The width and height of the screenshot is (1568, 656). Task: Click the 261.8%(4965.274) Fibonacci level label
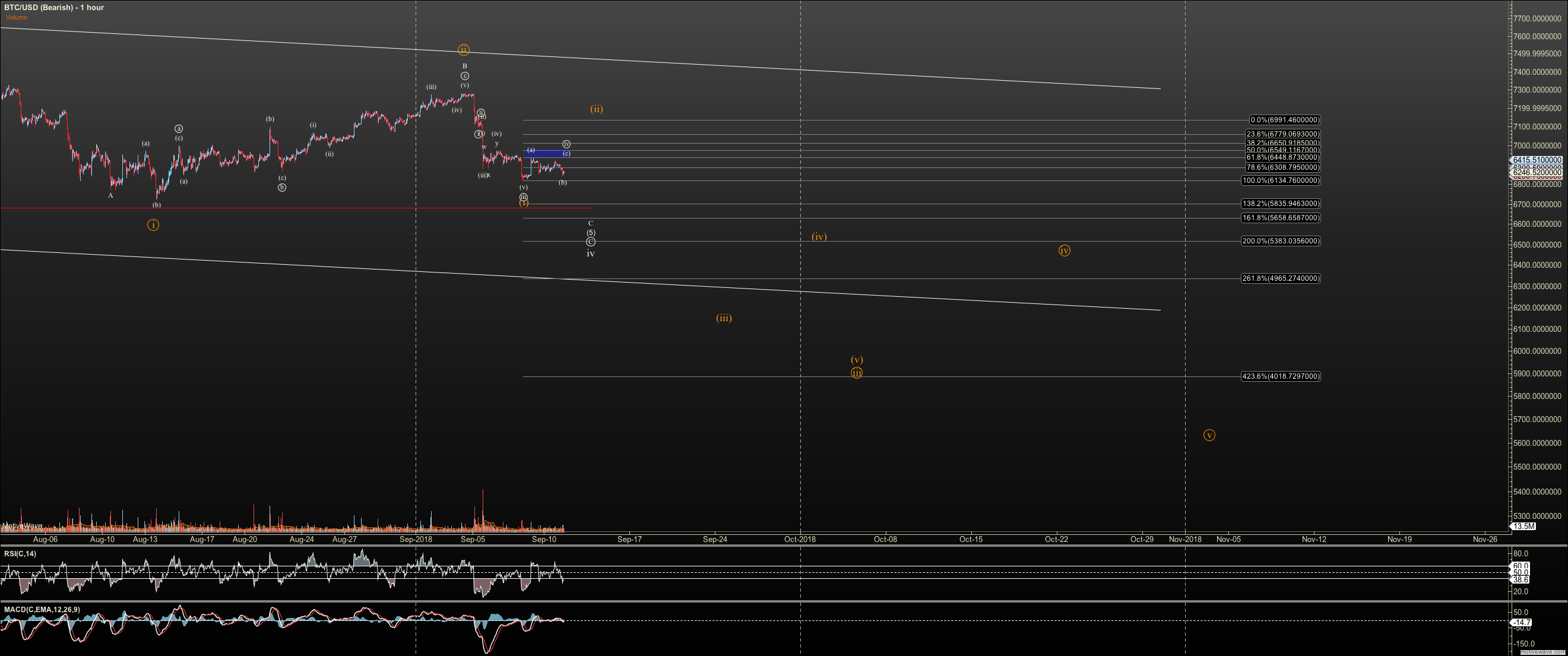coord(1281,278)
